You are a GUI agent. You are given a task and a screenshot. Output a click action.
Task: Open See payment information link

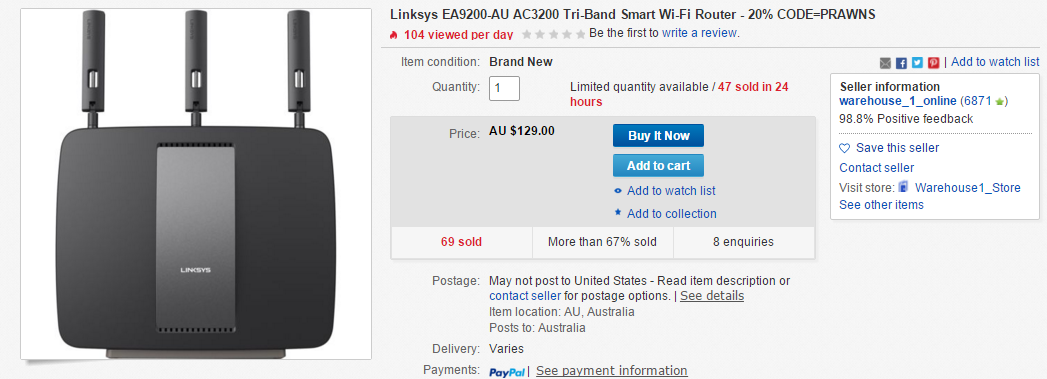tap(612, 370)
